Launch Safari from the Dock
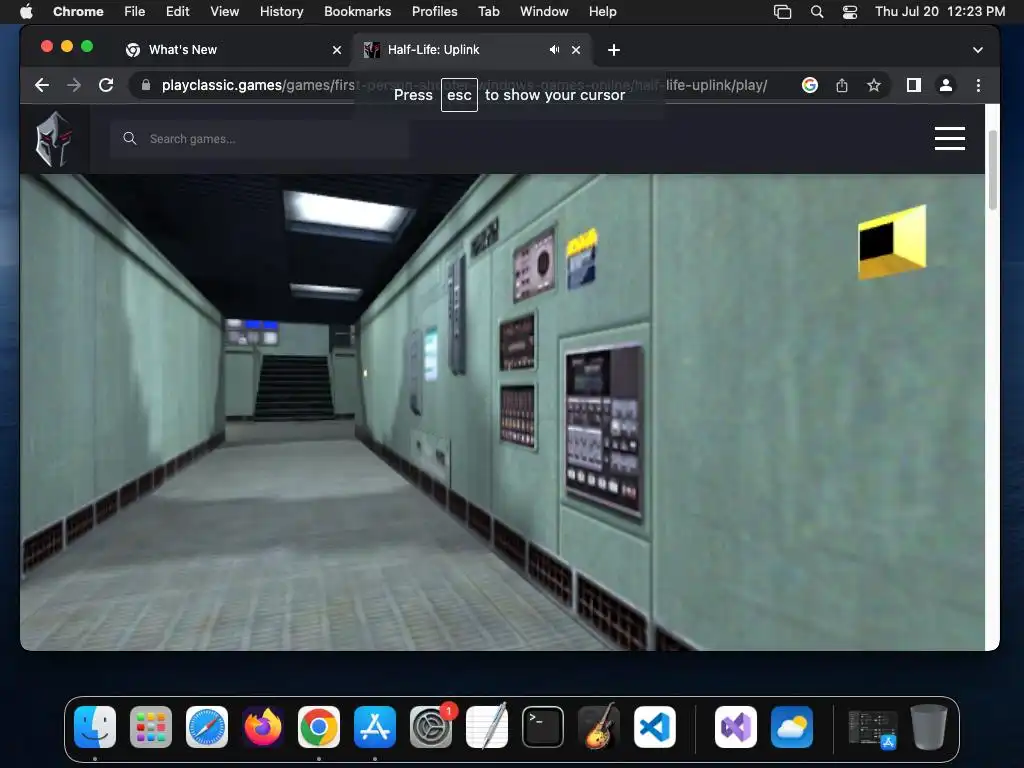Screen dimensions: 1024x768 pyautogui.click(x=207, y=727)
